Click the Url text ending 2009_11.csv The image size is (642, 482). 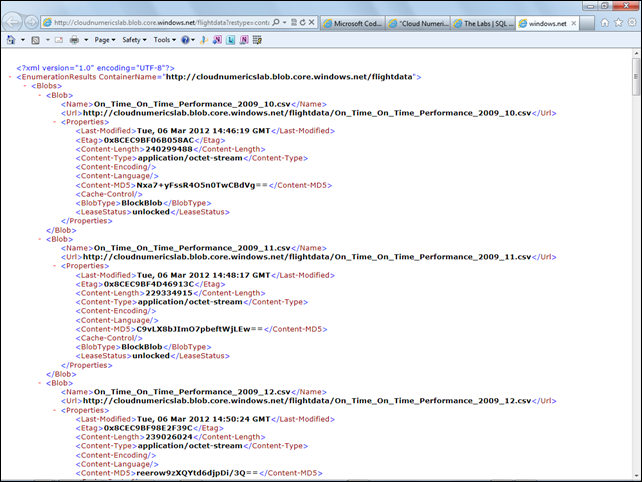tap(307, 257)
